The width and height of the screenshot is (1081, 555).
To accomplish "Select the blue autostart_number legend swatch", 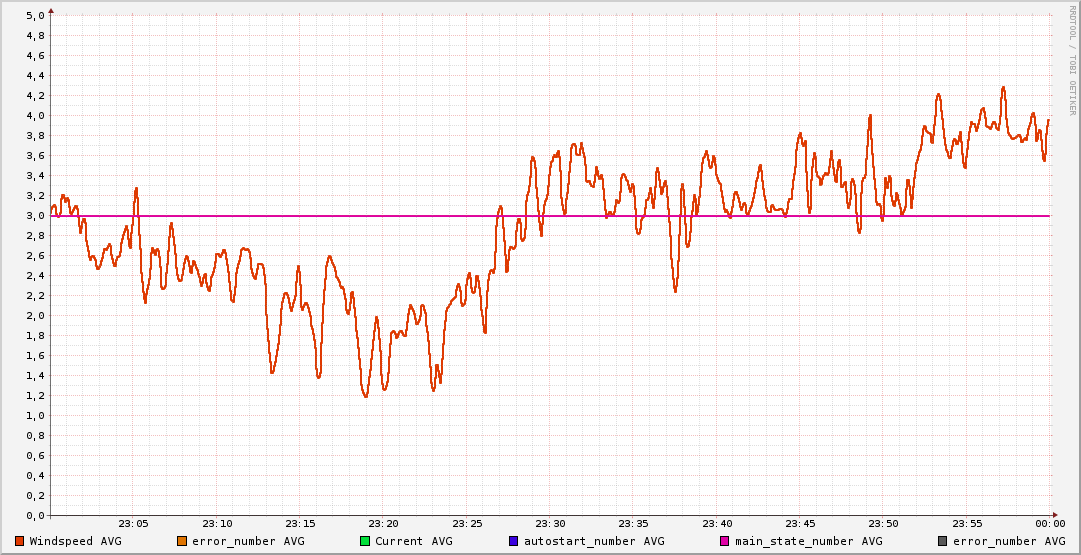I will [x=514, y=541].
